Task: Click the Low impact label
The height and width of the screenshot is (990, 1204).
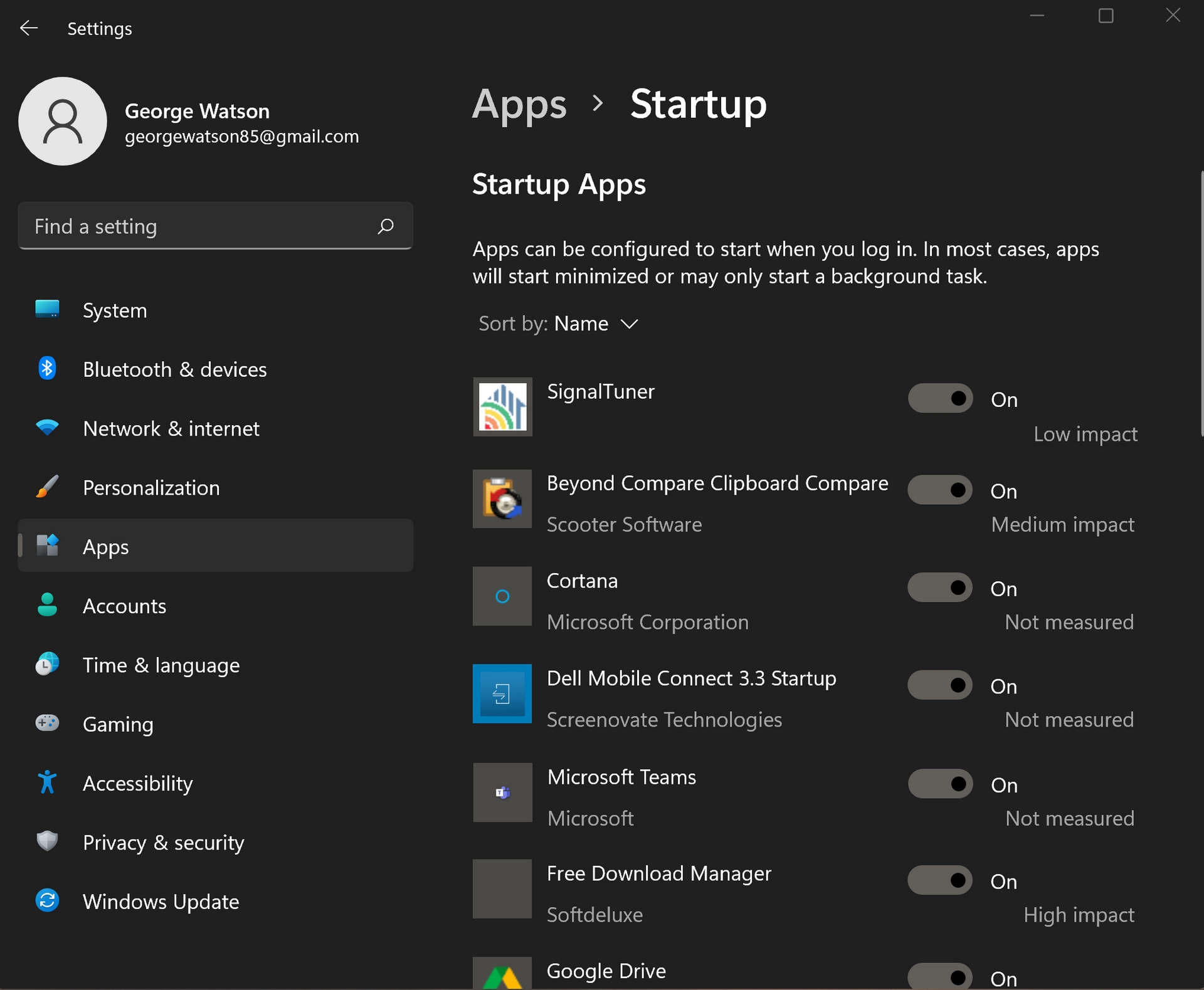Action: click(1085, 434)
